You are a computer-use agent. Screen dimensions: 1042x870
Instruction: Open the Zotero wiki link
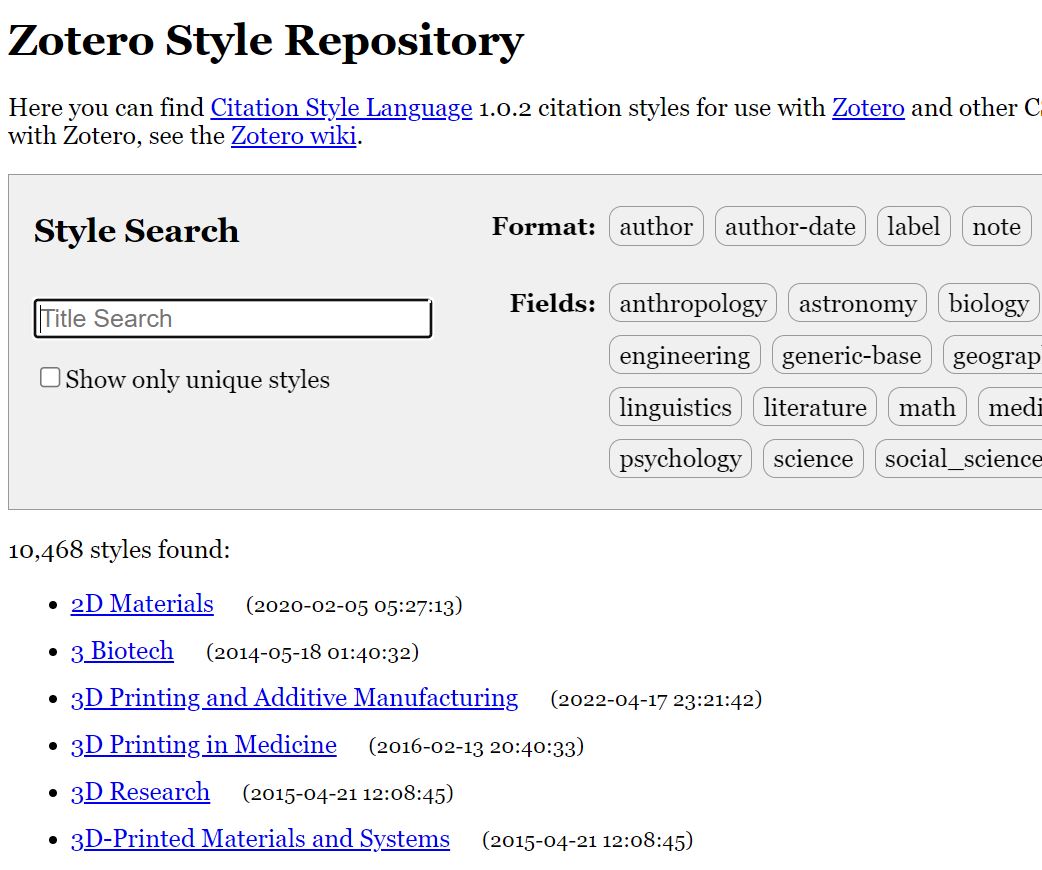point(293,135)
